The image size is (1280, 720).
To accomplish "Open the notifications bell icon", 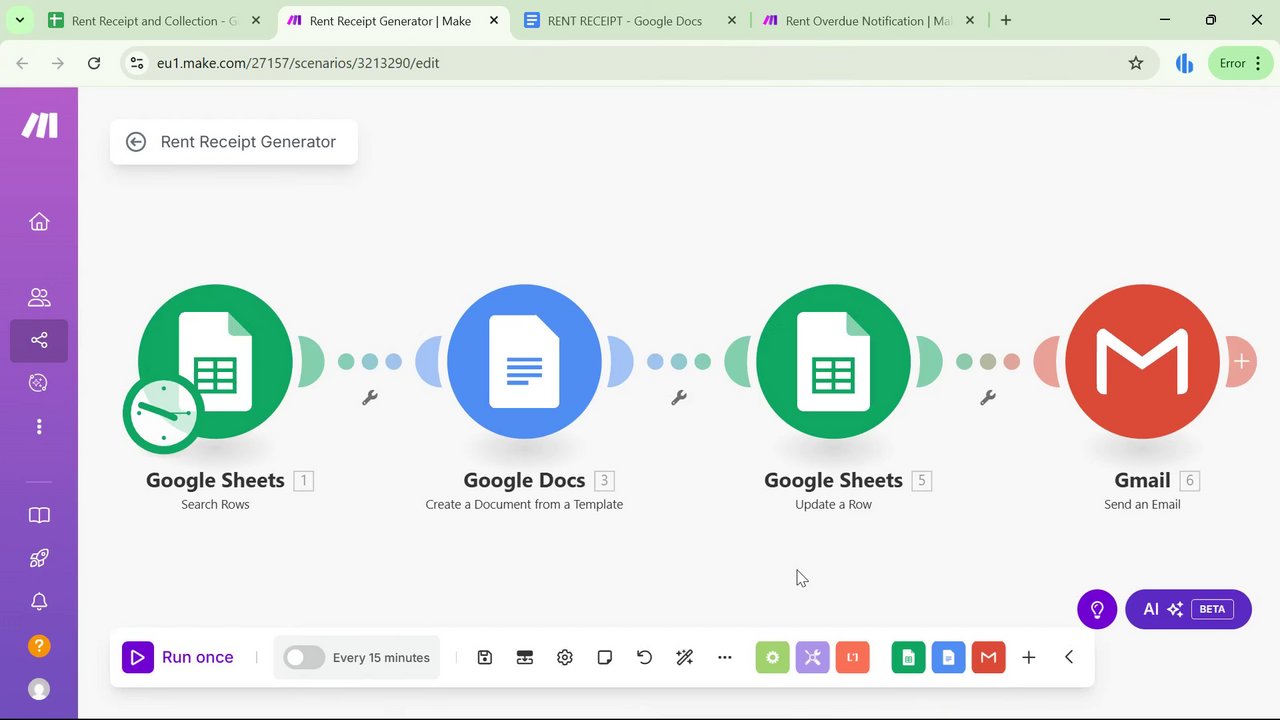I will (x=39, y=601).
